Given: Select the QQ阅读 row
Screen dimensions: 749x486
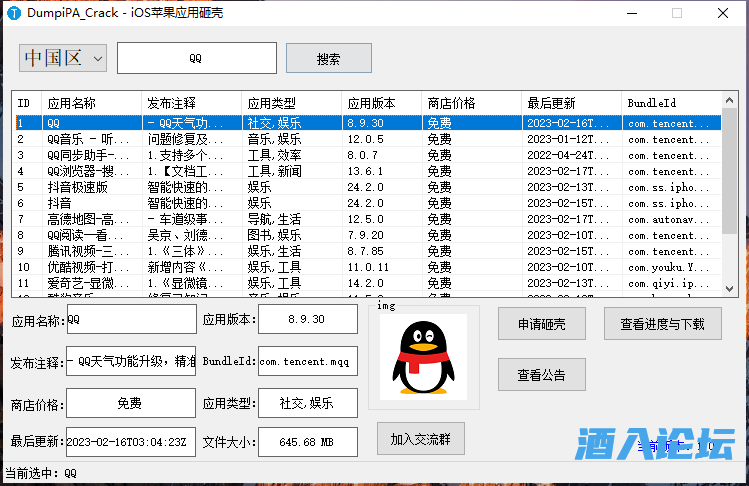Looking at the screenshot, I should [368, 235].
